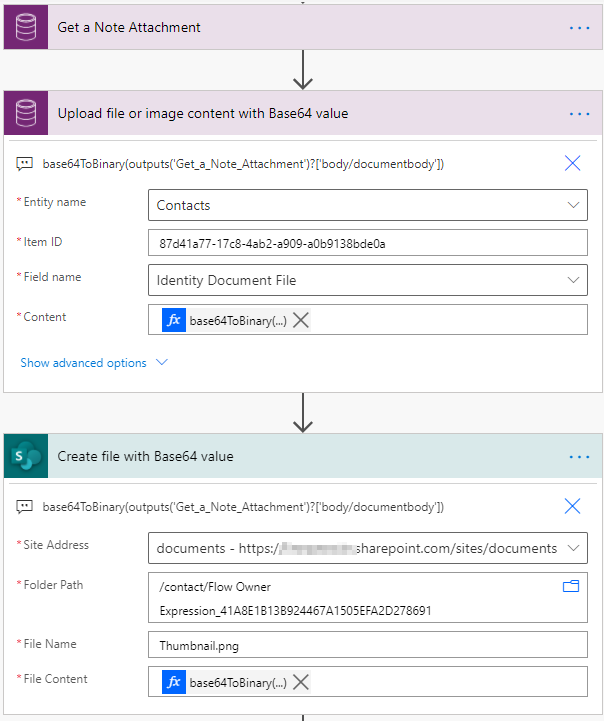Screen dimensions: 604x721
Task: Close the expression comment in the Create file step
Action: pos(573,506)
